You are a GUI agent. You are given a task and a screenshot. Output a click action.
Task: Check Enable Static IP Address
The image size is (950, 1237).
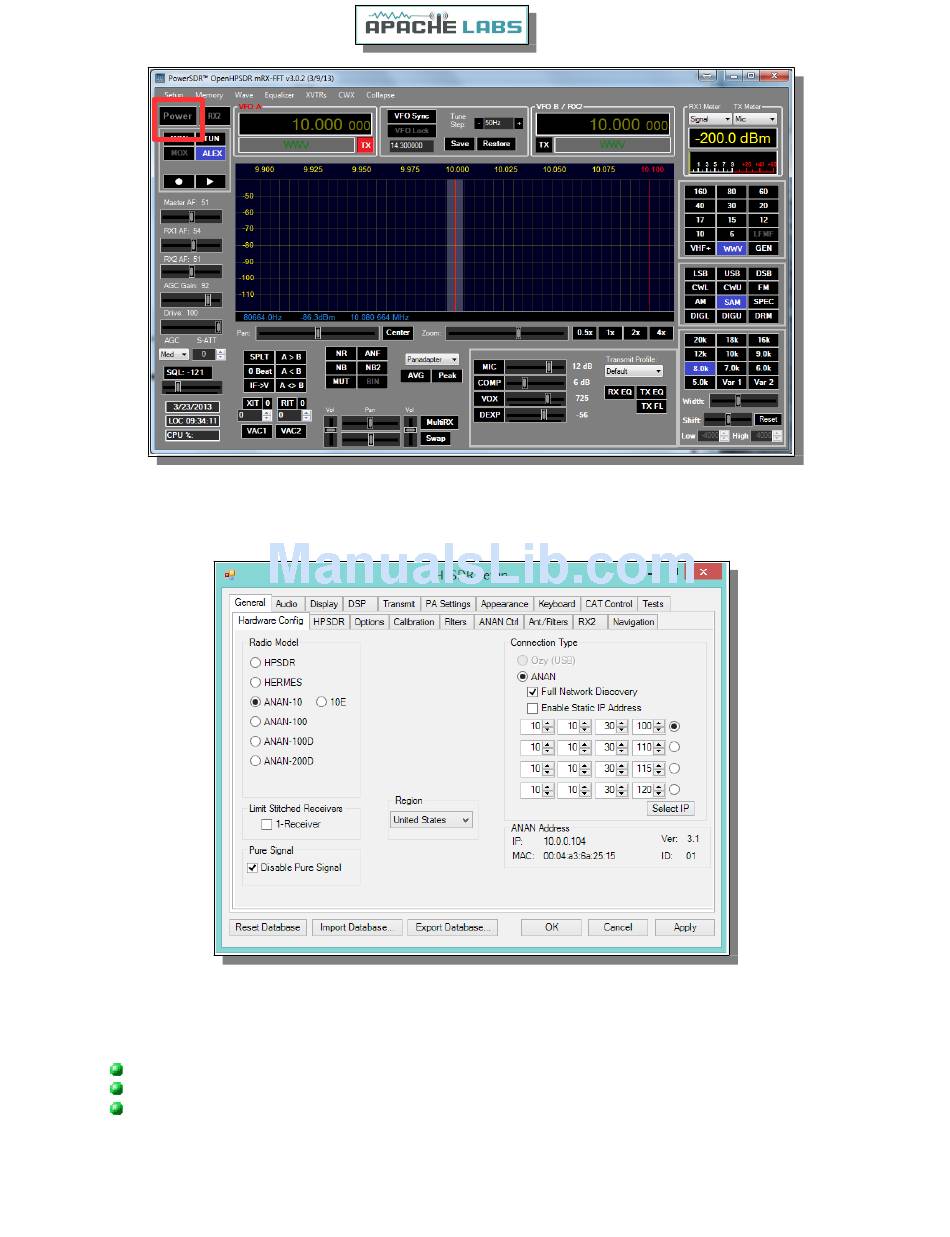(x=533, y=708)
